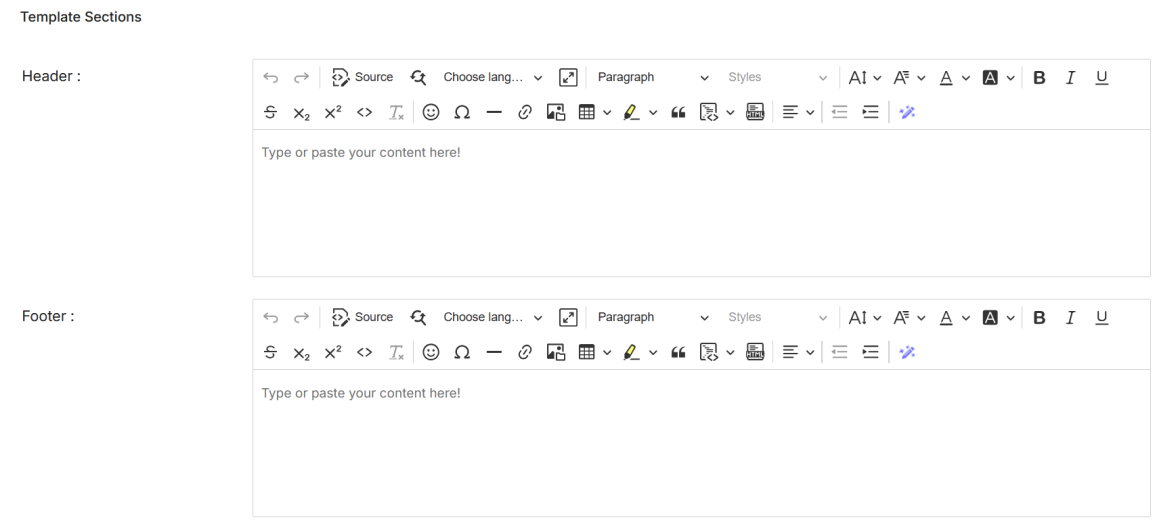
Task: Click Undo in Footer editor toolbar
Action: coord(271,317)
